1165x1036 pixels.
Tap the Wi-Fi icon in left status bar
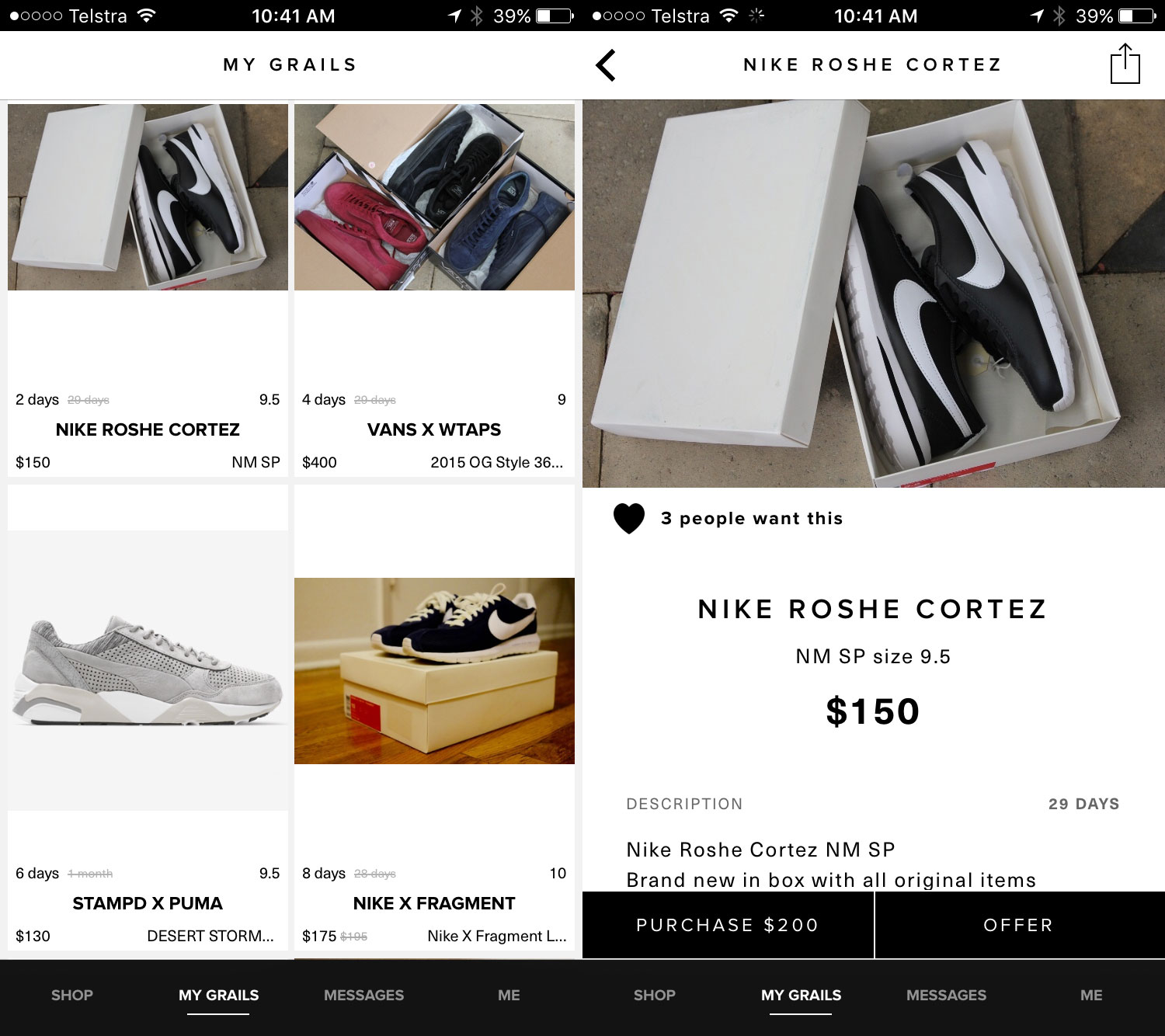[146, 16]
